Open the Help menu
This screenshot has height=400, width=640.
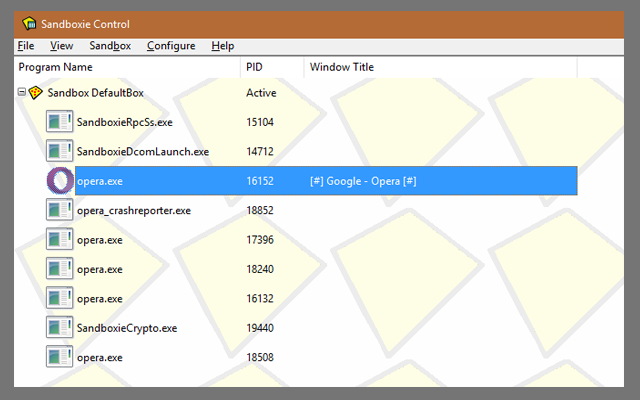pos(223,46)
